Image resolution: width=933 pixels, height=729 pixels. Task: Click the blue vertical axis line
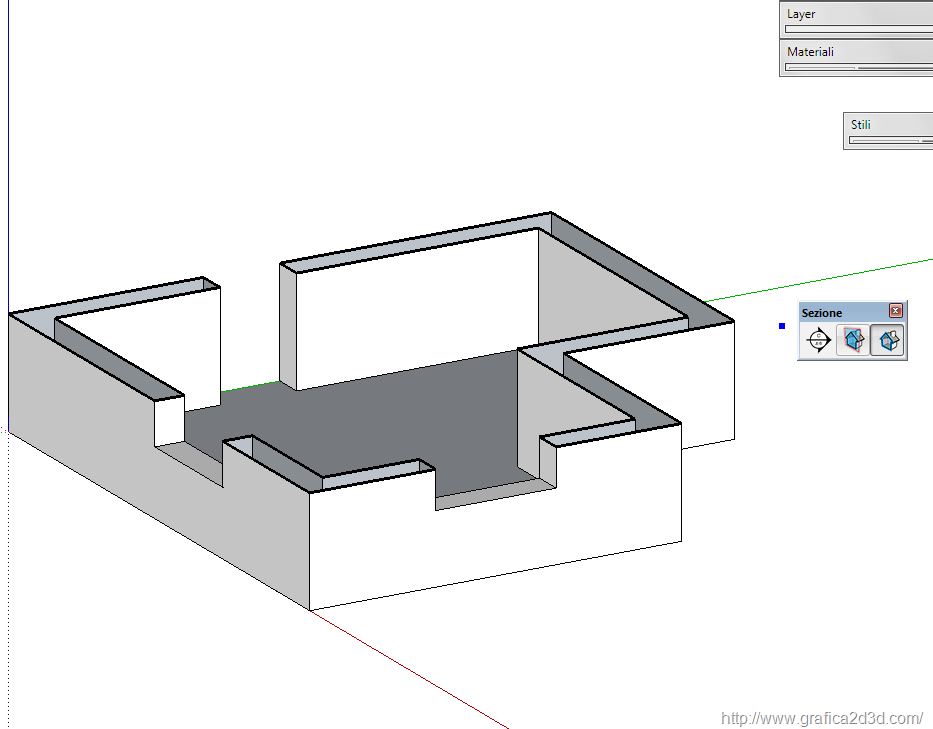click(x=8, y=150)
